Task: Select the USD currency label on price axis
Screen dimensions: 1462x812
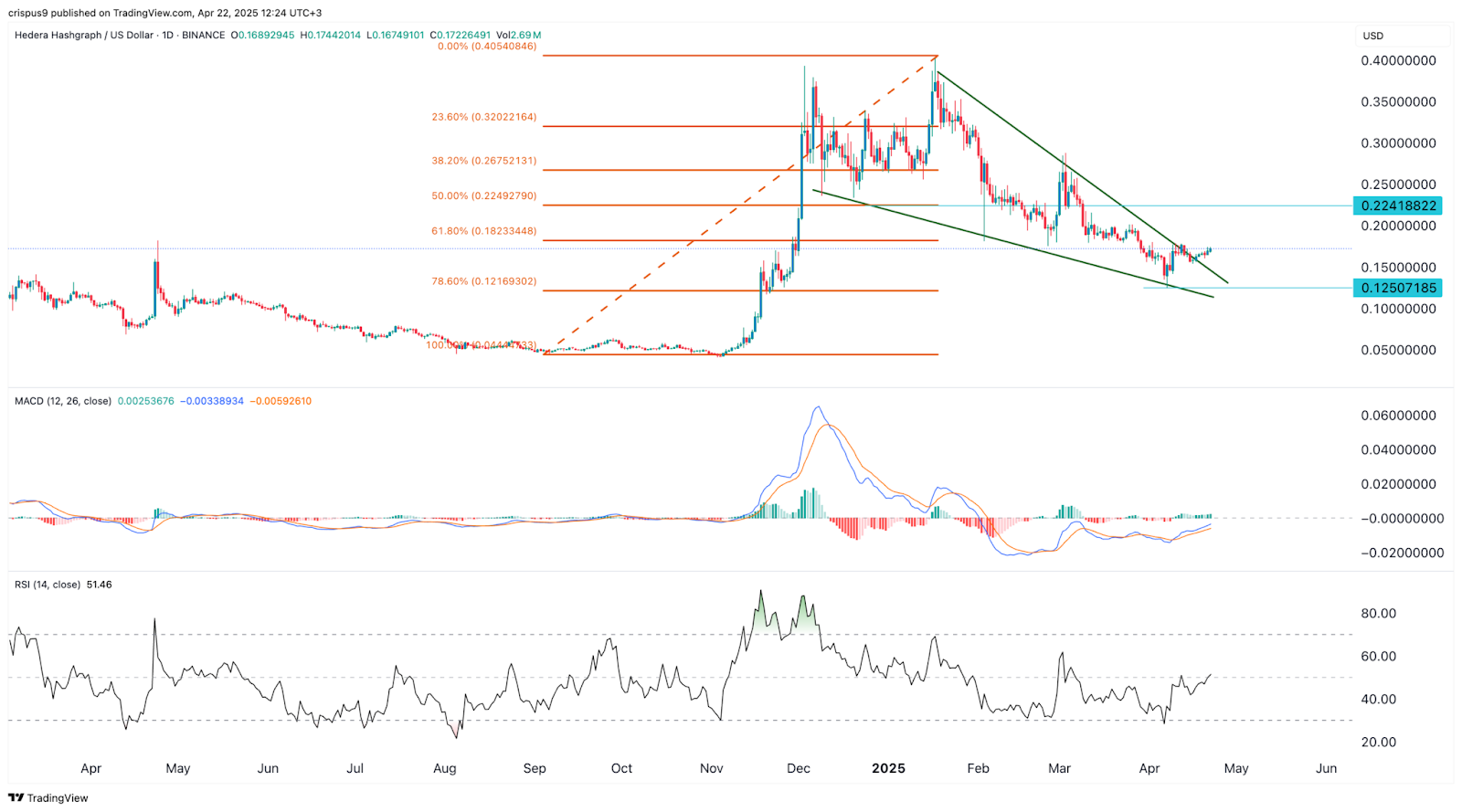Action: [1372, 36]
